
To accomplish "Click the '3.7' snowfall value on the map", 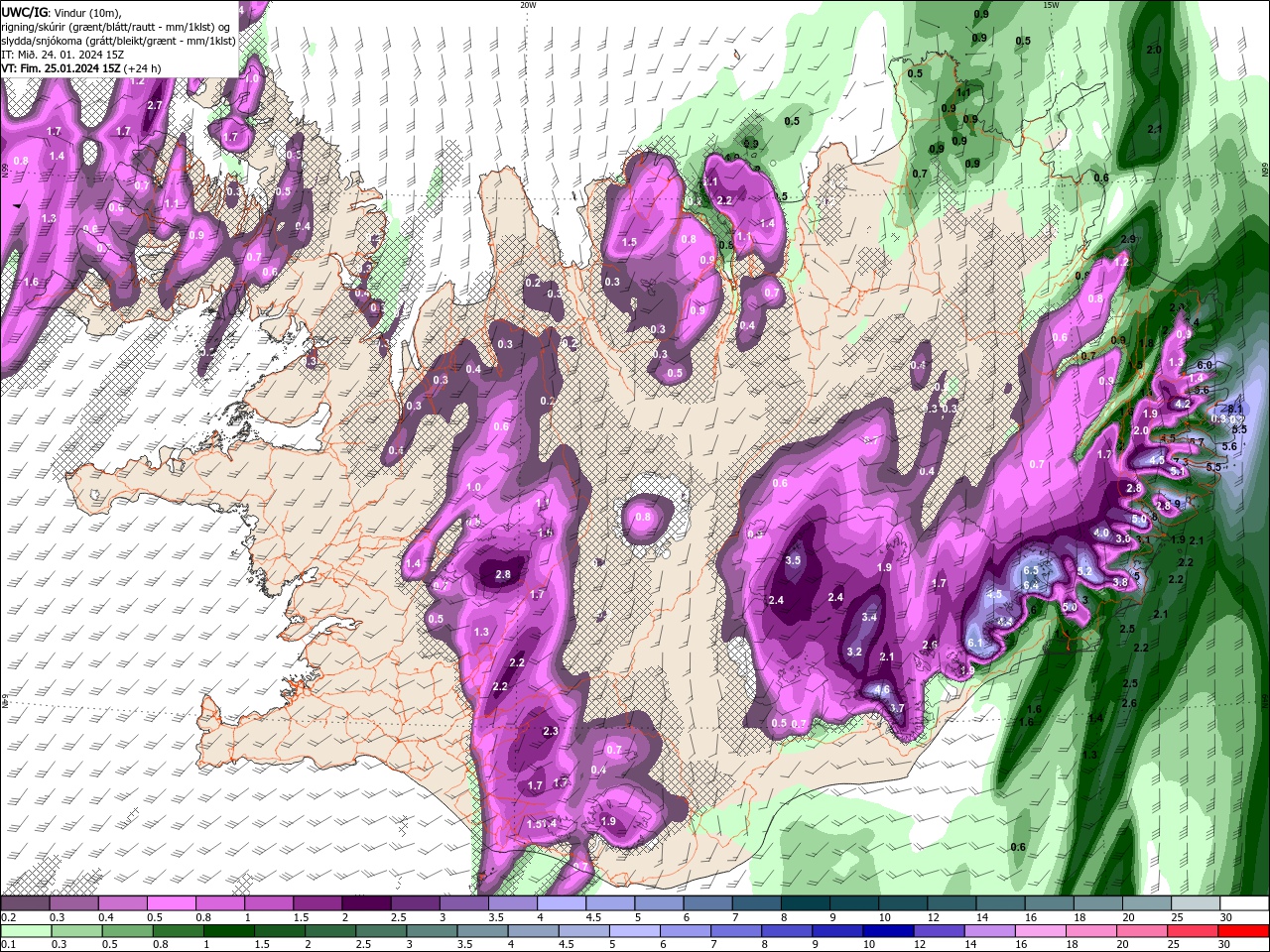I will pyautogui.click(x=897, y=708).
